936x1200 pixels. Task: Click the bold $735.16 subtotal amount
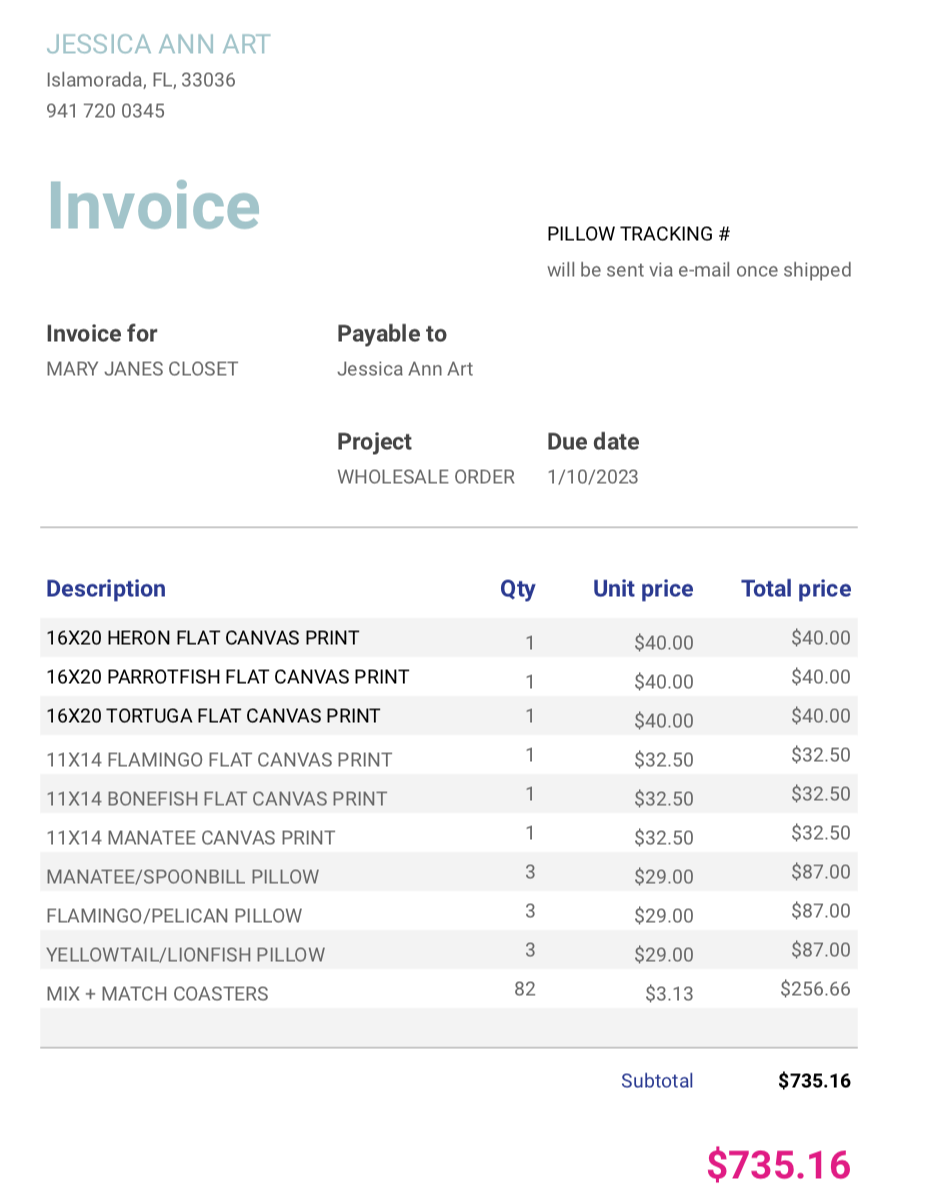coord(814,1081)
